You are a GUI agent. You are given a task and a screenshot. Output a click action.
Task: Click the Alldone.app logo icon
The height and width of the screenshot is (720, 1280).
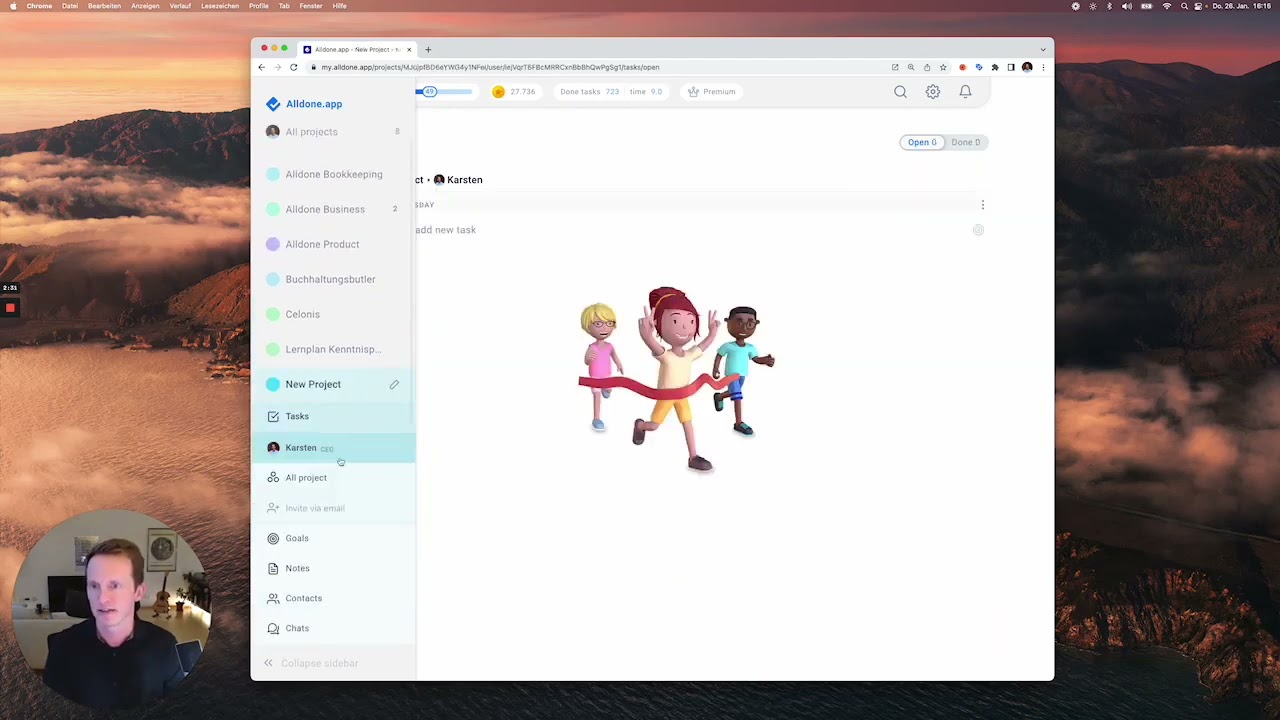point(273,104)
